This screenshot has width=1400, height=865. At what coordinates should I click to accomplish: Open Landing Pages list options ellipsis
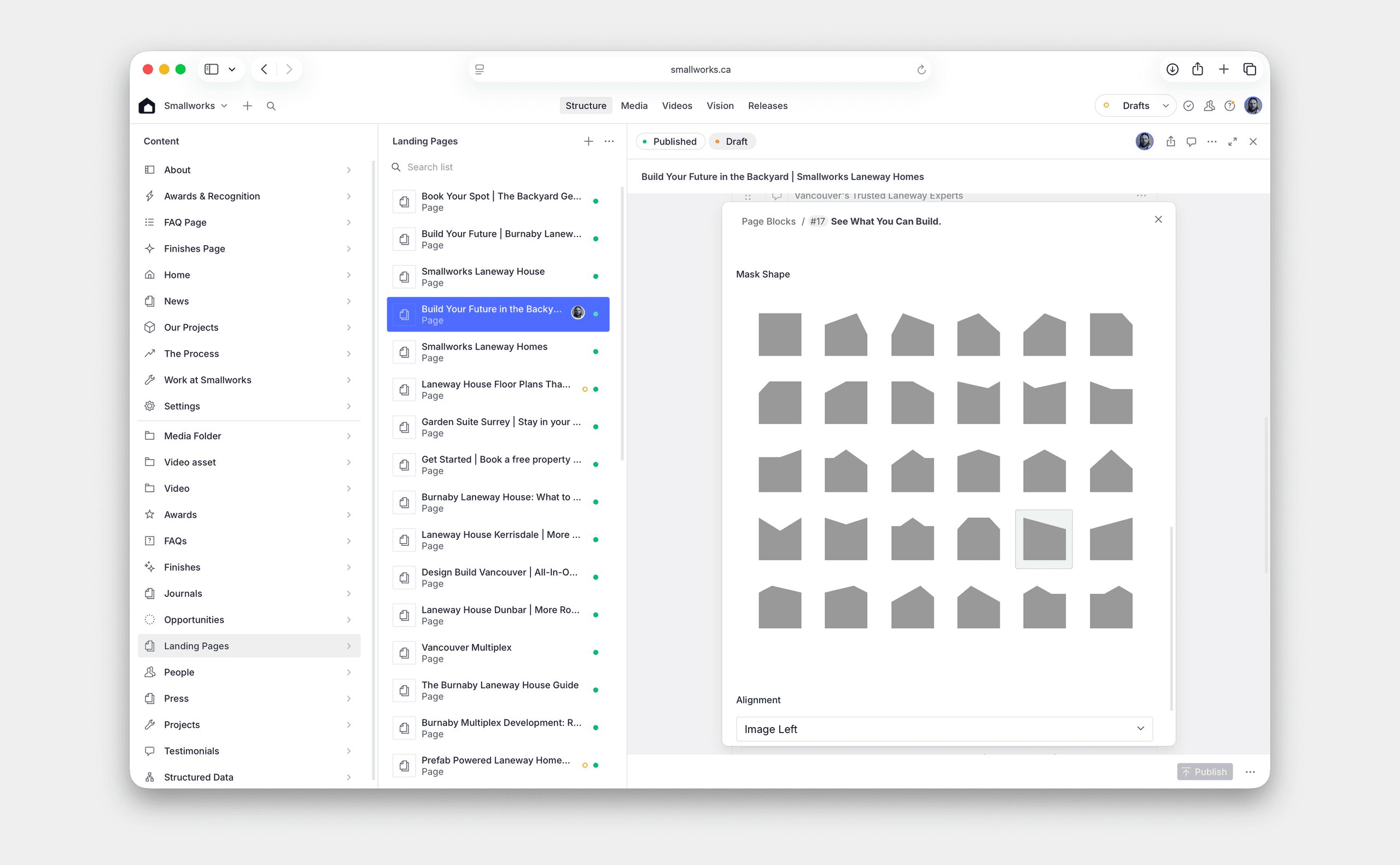coord(609,141)
